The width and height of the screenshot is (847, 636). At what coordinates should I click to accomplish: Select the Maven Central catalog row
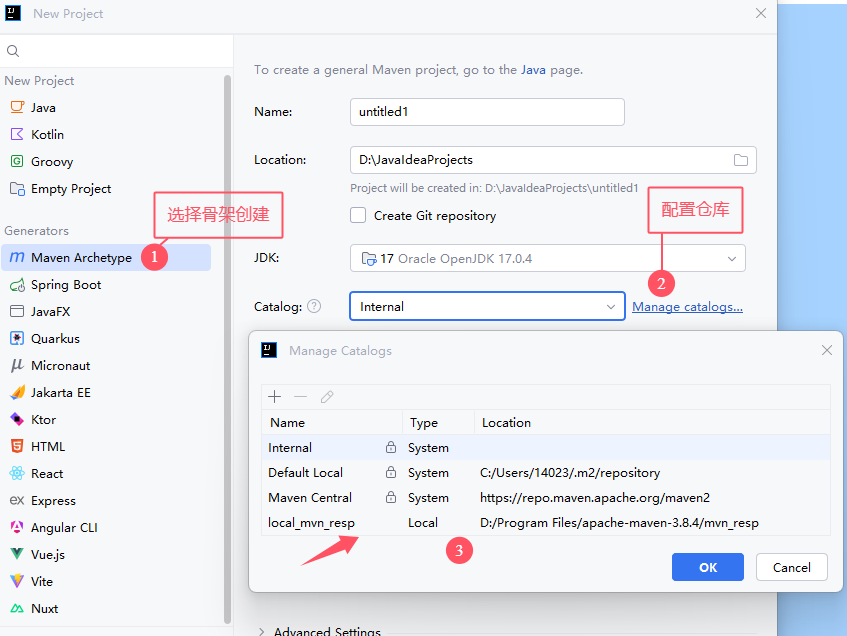(x=546, y=498)
